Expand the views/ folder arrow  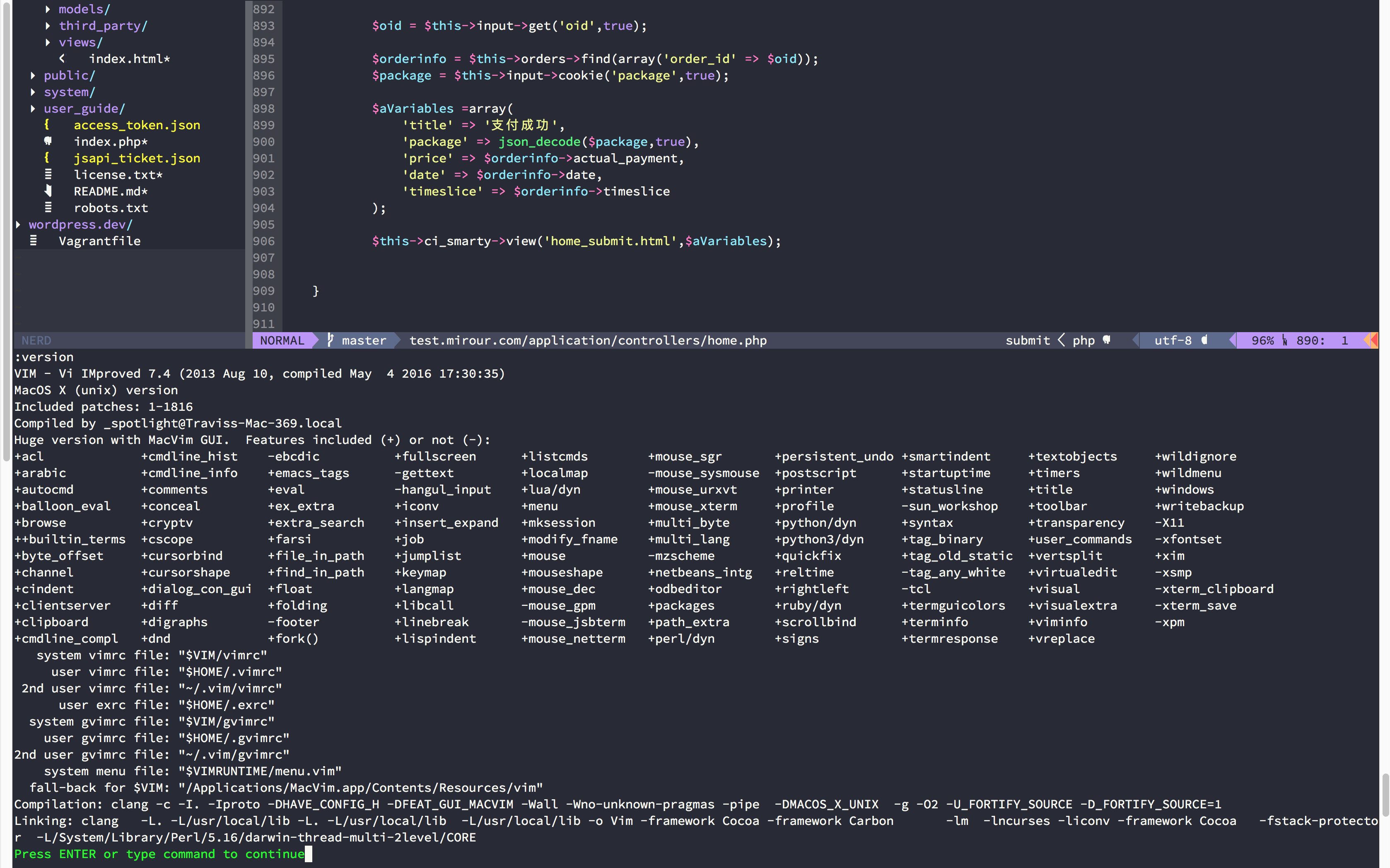(x=48, y=43)
